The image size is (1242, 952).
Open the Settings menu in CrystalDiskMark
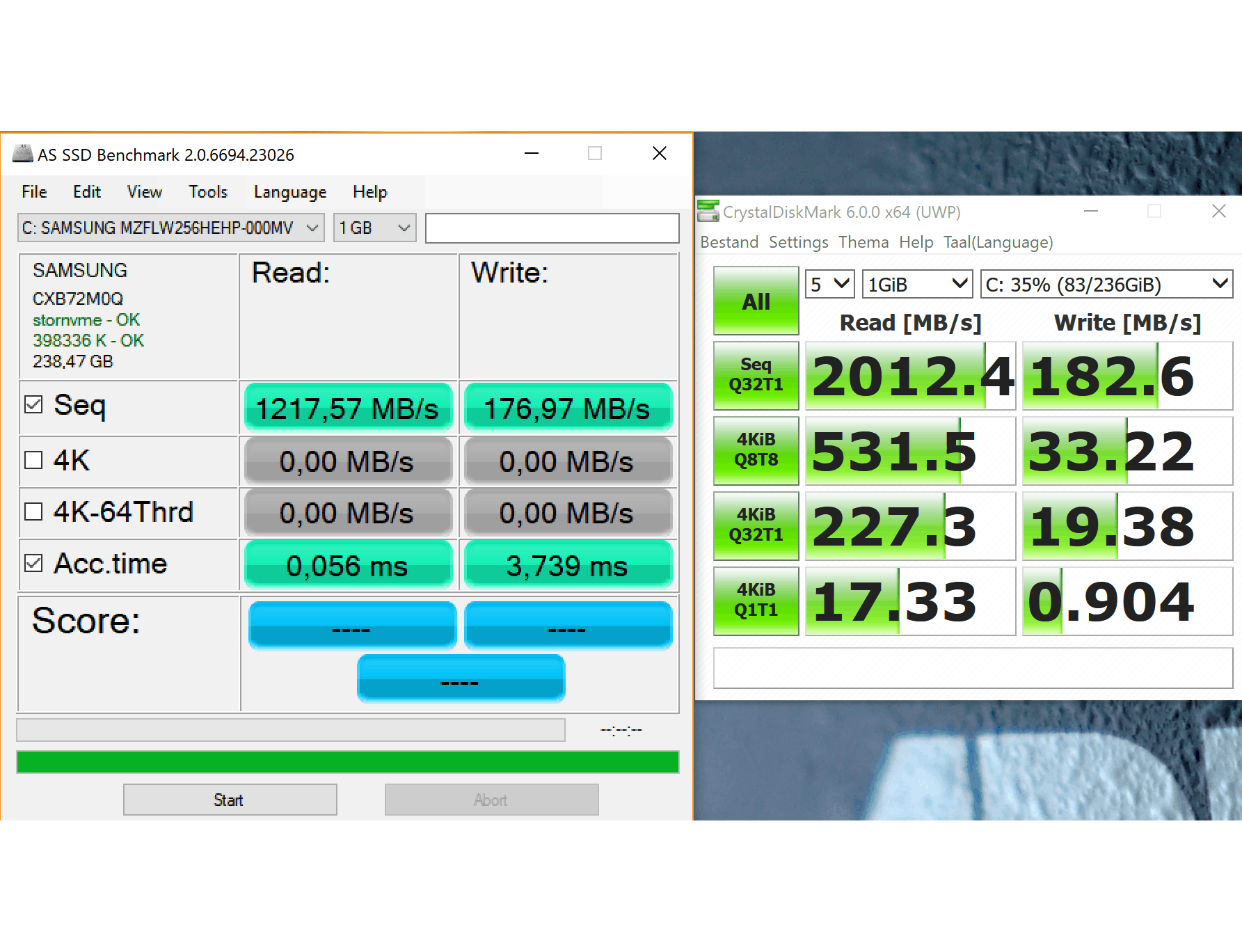(x=799, y=242)
